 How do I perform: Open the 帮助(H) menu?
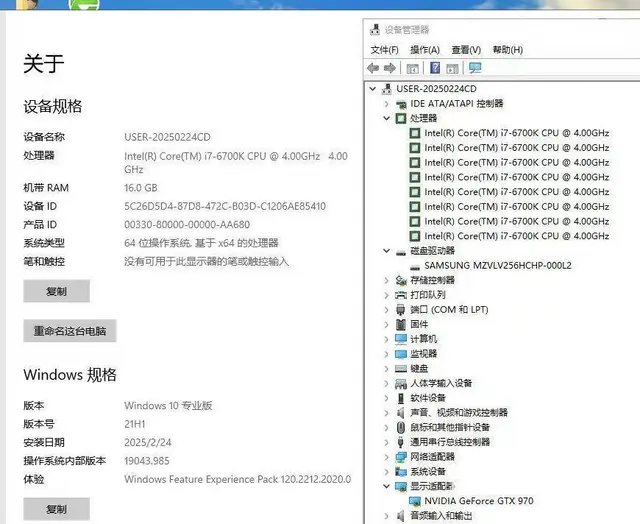(508, 50)
